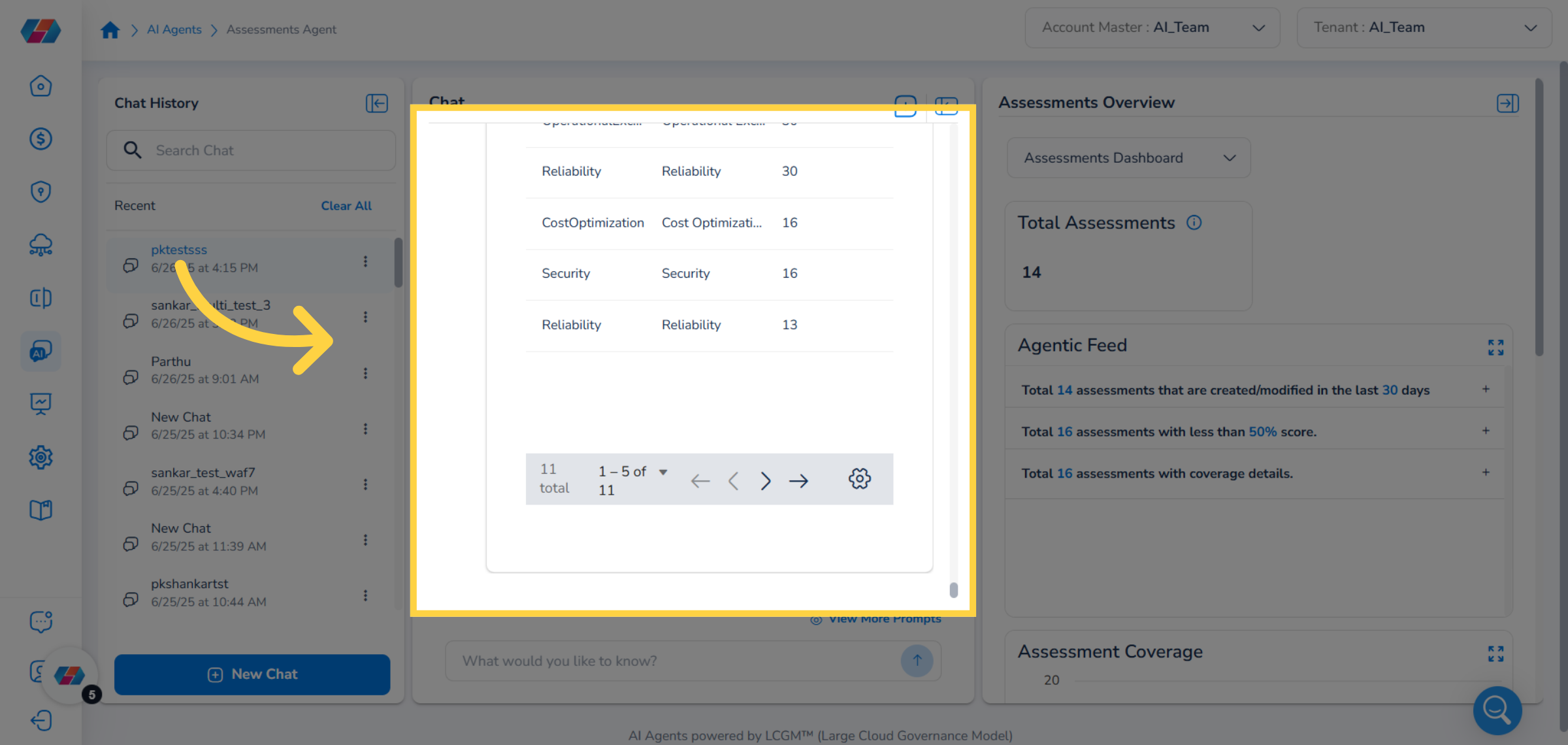Open the kebab menu for pktestsss chat
Image resolution: width=1568 pixels, height=745 pixels.
[365, 261]
